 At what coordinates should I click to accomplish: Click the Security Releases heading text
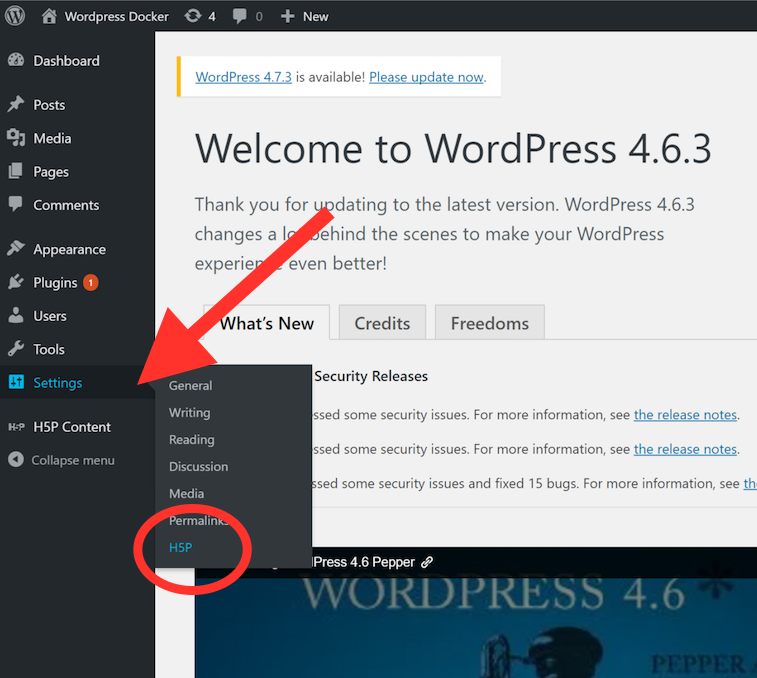pos(371,376)
